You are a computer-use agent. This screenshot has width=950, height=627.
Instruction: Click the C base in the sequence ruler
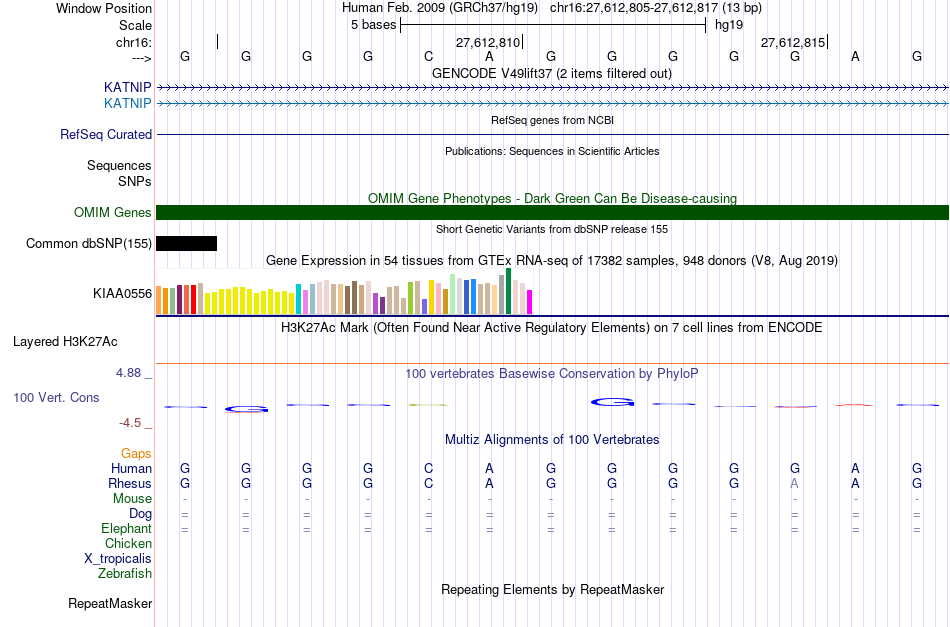[x=428, y=56]
